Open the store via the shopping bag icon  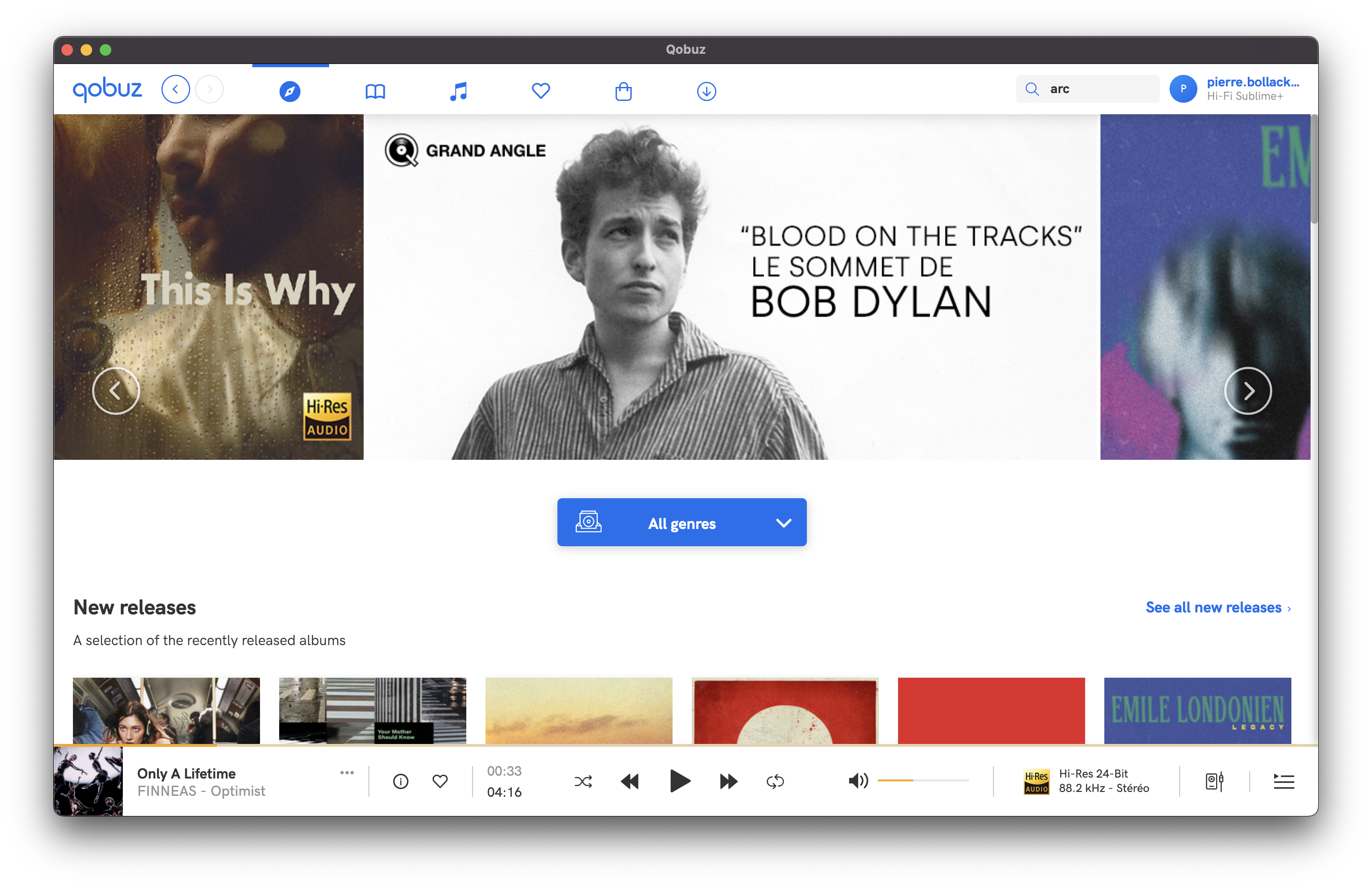624,90
